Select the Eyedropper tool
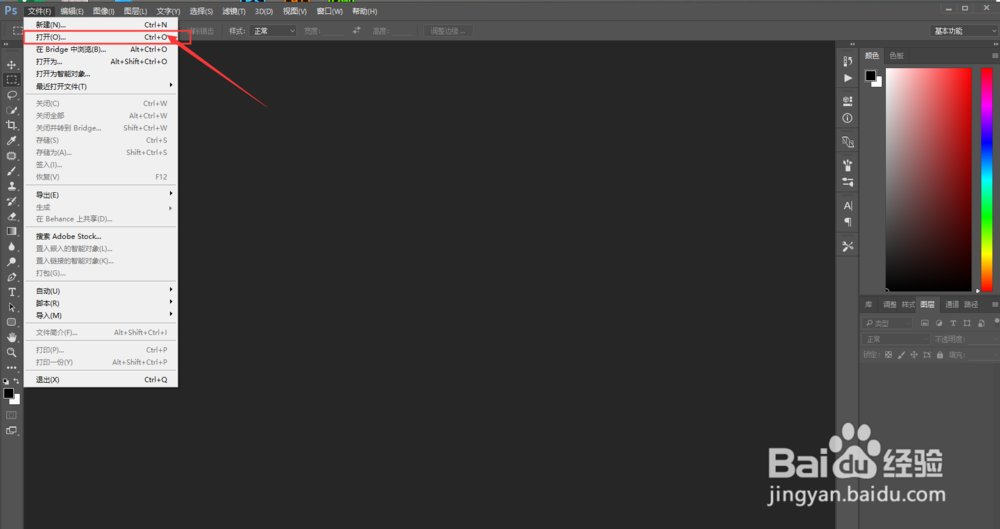The image size is (1000, 529). pos(11,140)
